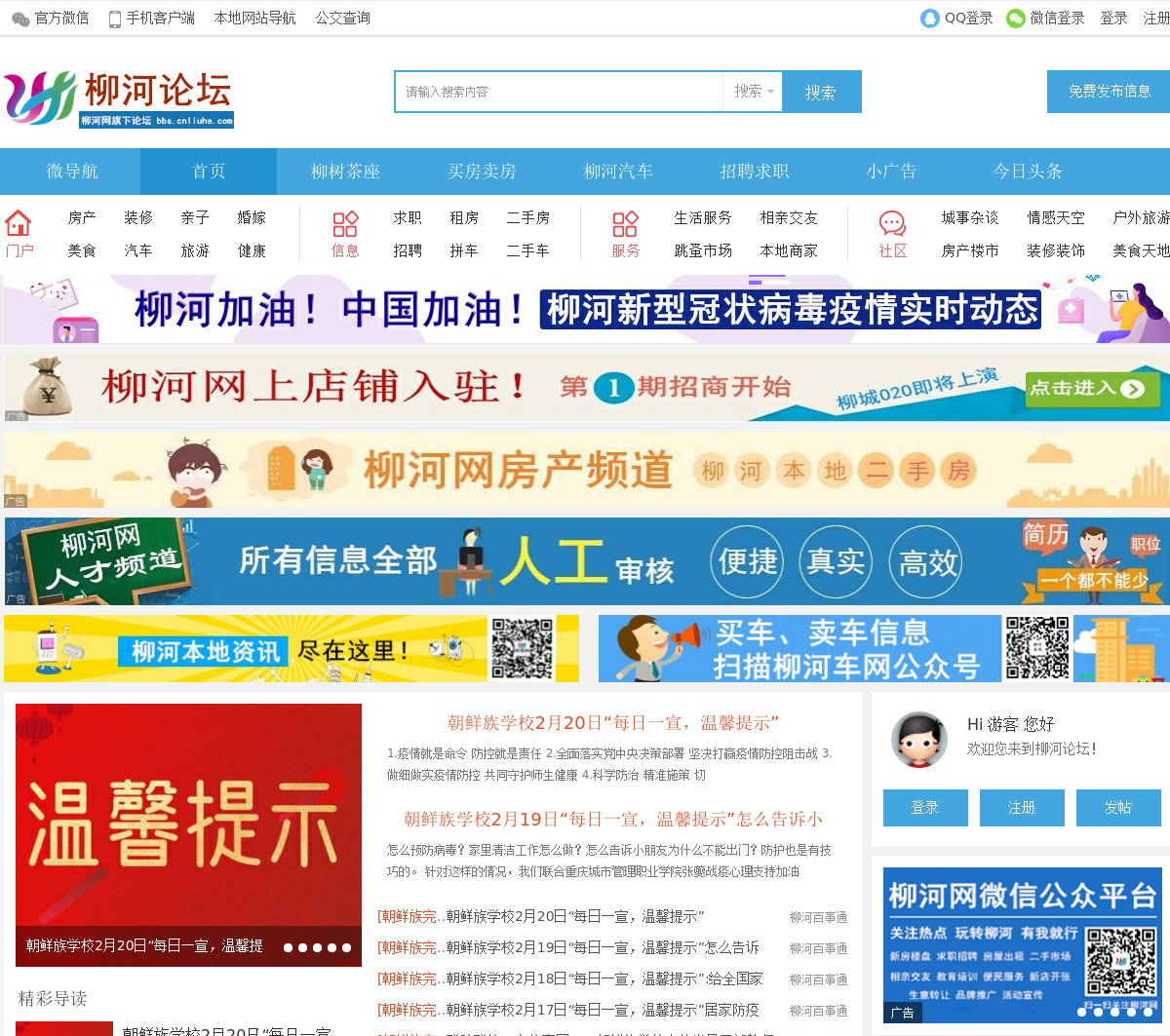
Task: Open the 柳河网微信公众平台 ad image
Action: [x=1023, y=944]
